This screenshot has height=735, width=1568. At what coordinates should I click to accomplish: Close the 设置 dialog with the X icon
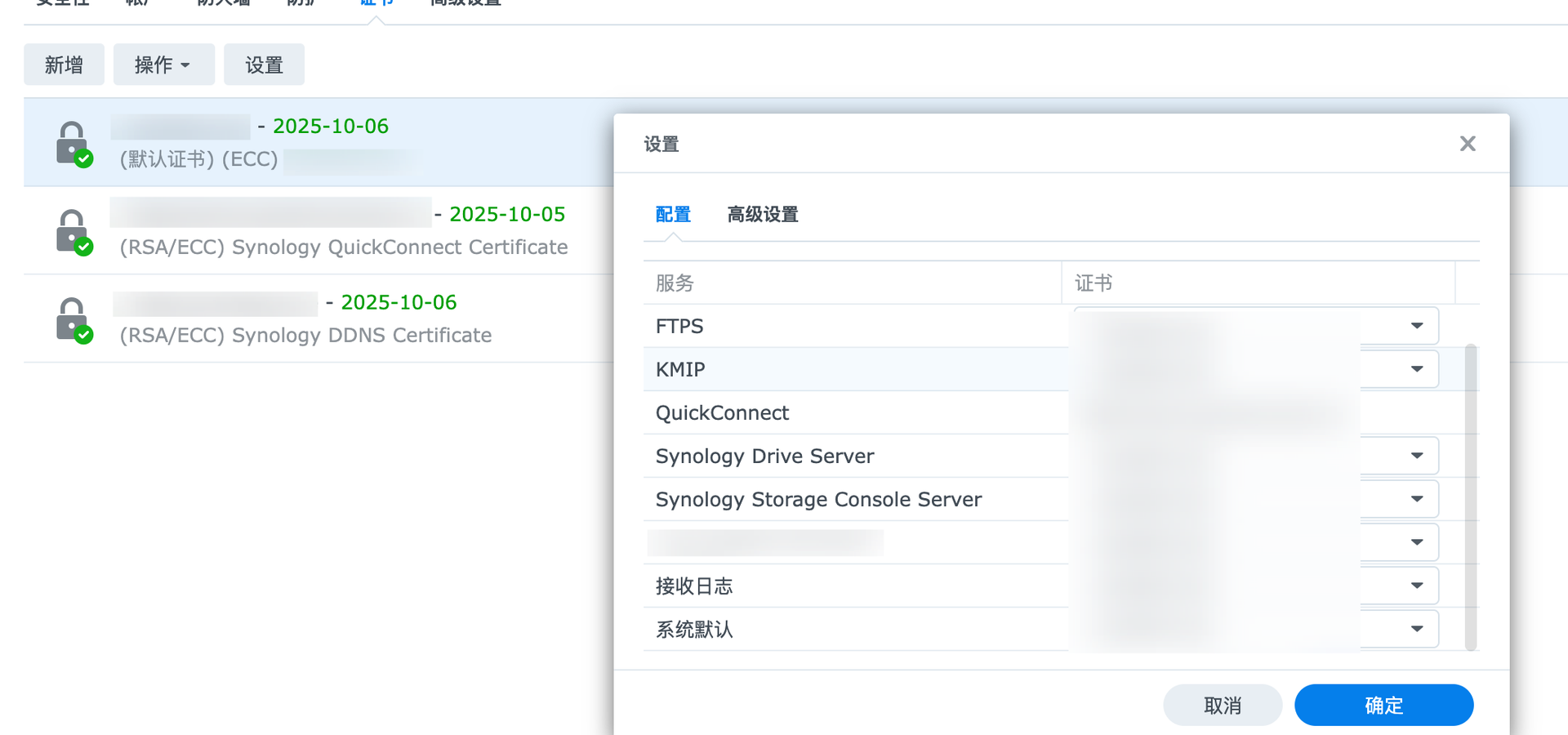1468,143
